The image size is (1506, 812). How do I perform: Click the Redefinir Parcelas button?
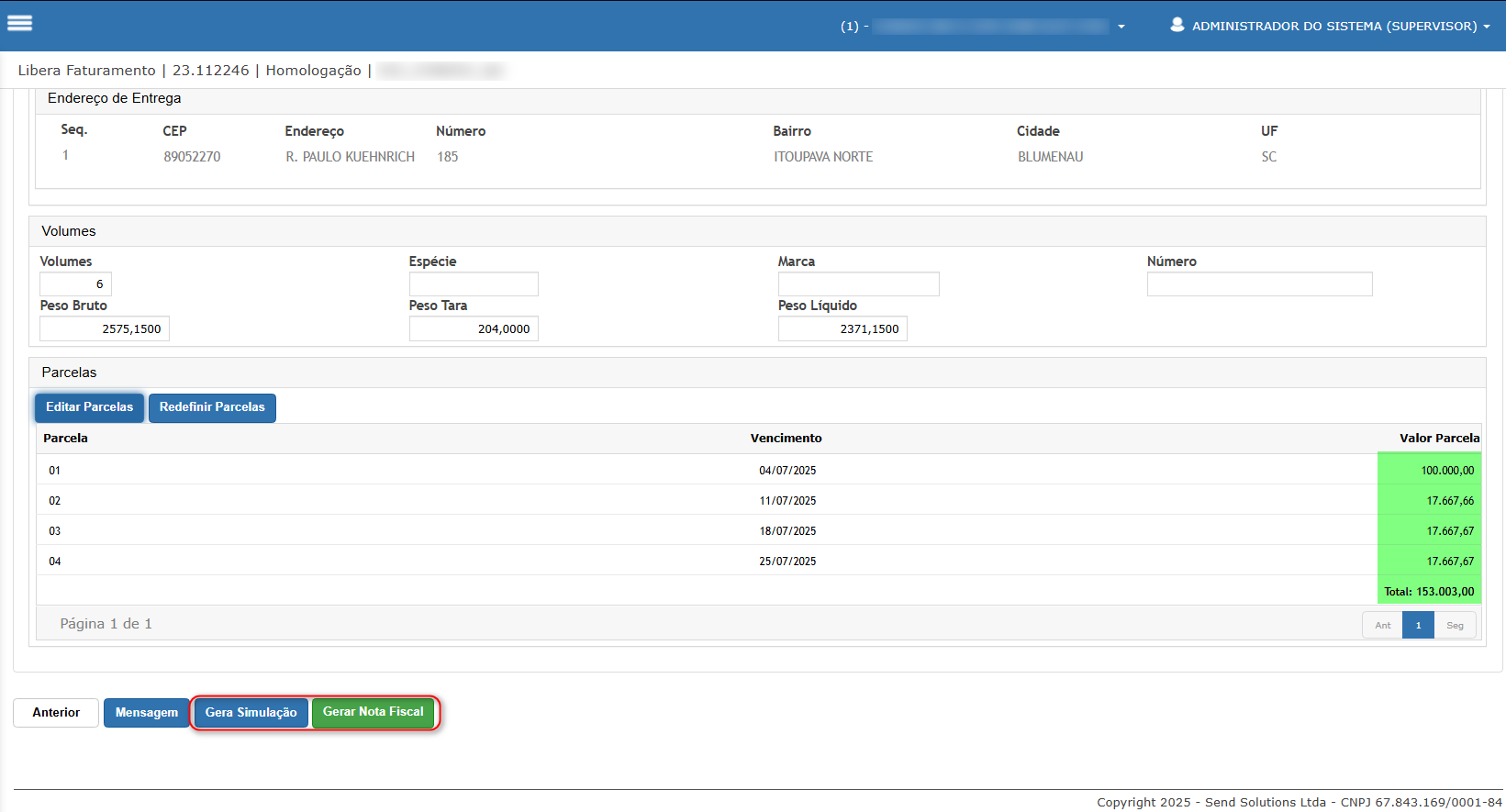pos(212,407)
